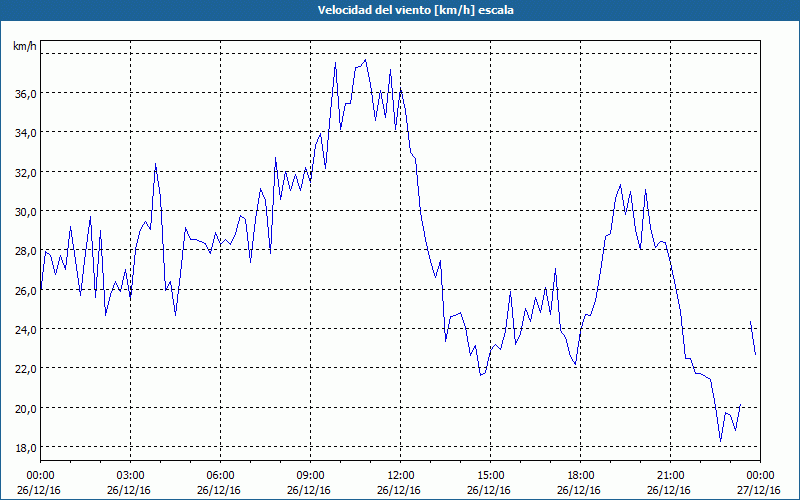800x500 pixels.
Task: Select the 26,0 y-axis value
Action: 26,291
